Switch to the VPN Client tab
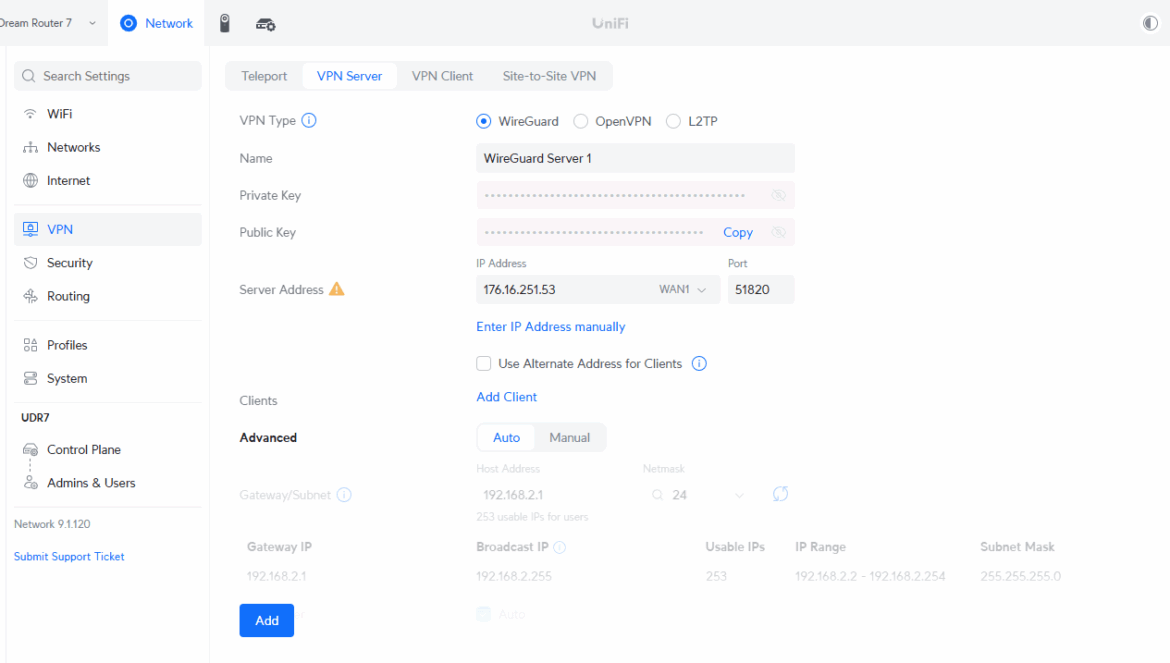 [x=442, y=76]
